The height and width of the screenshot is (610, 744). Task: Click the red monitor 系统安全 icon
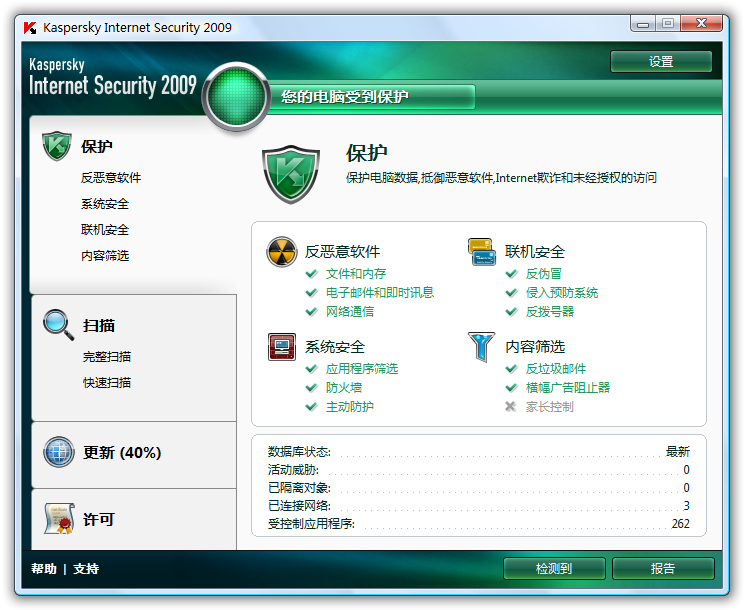(282, 347)
